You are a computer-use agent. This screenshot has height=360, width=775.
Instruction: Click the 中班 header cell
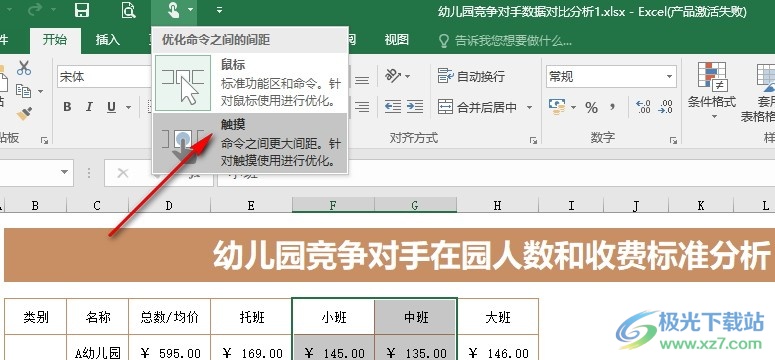coord(415,316)
